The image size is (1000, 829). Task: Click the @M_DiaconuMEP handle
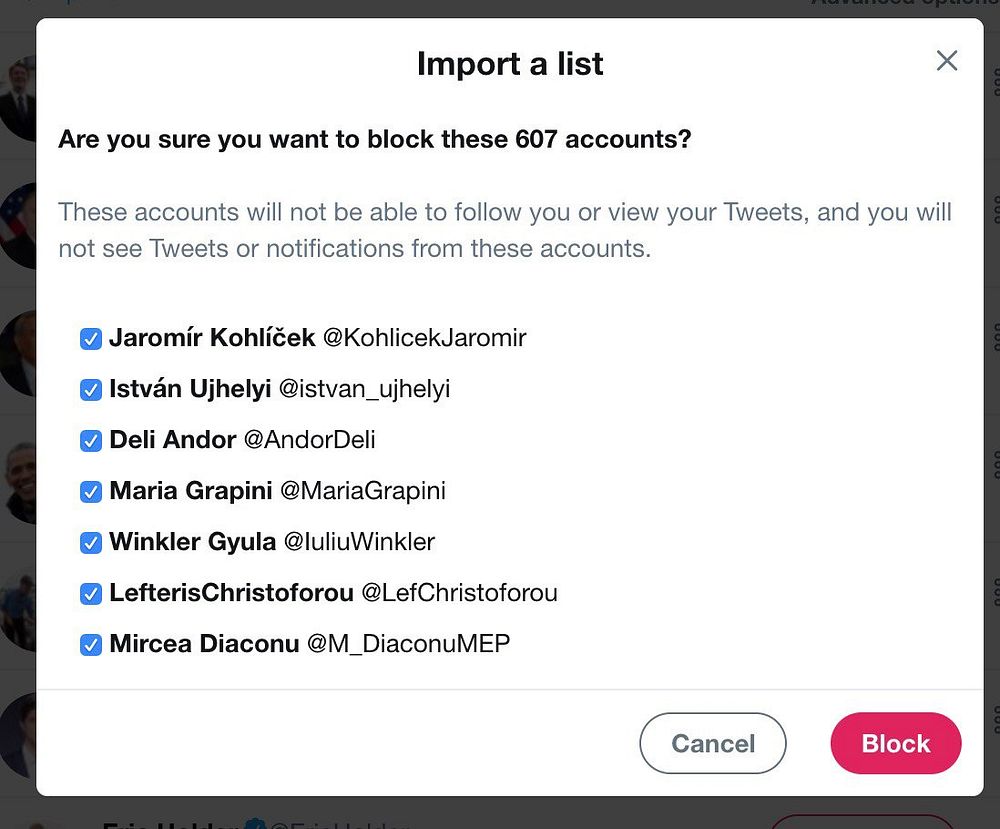408,644
